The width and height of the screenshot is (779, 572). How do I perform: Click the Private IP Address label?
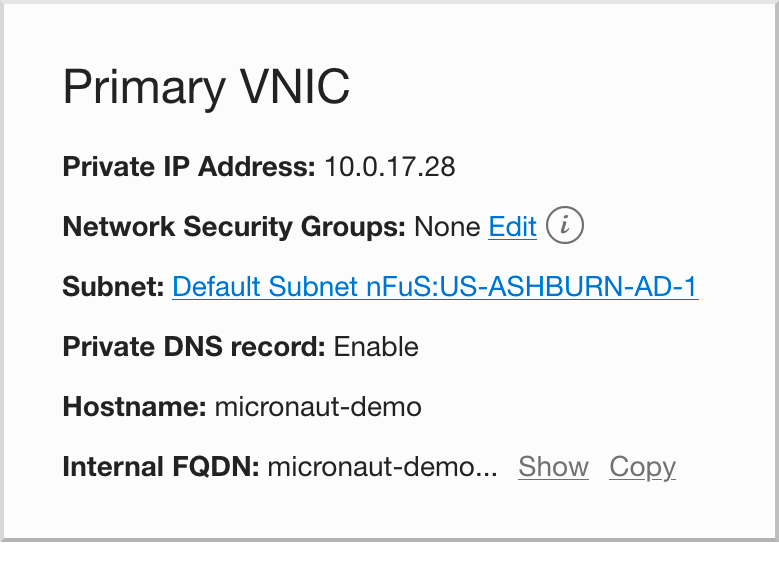[x=189, y=166]
